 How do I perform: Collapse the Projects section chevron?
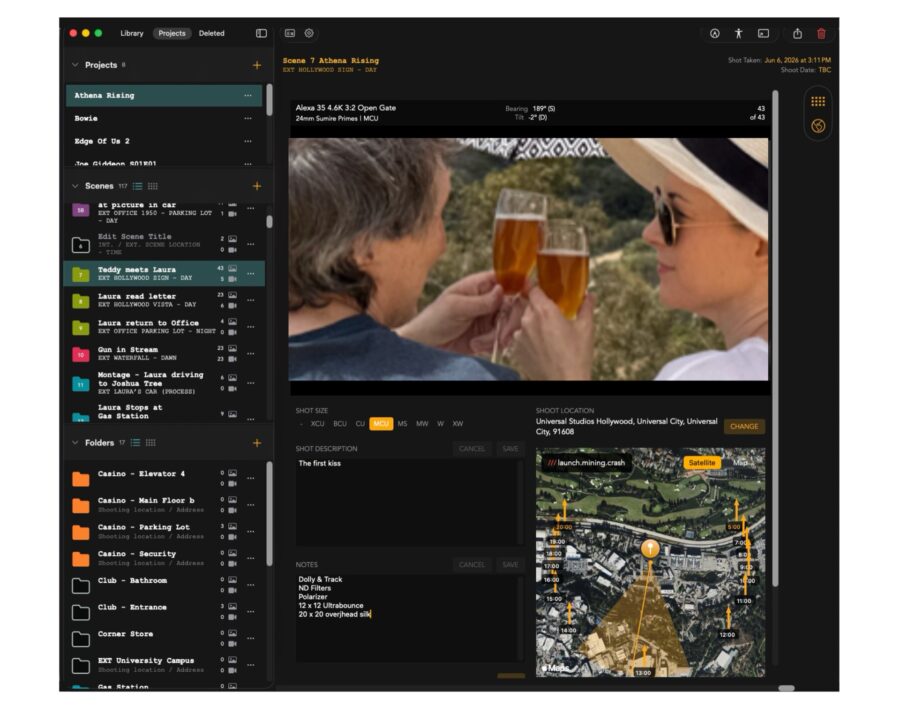click(75, 65)
